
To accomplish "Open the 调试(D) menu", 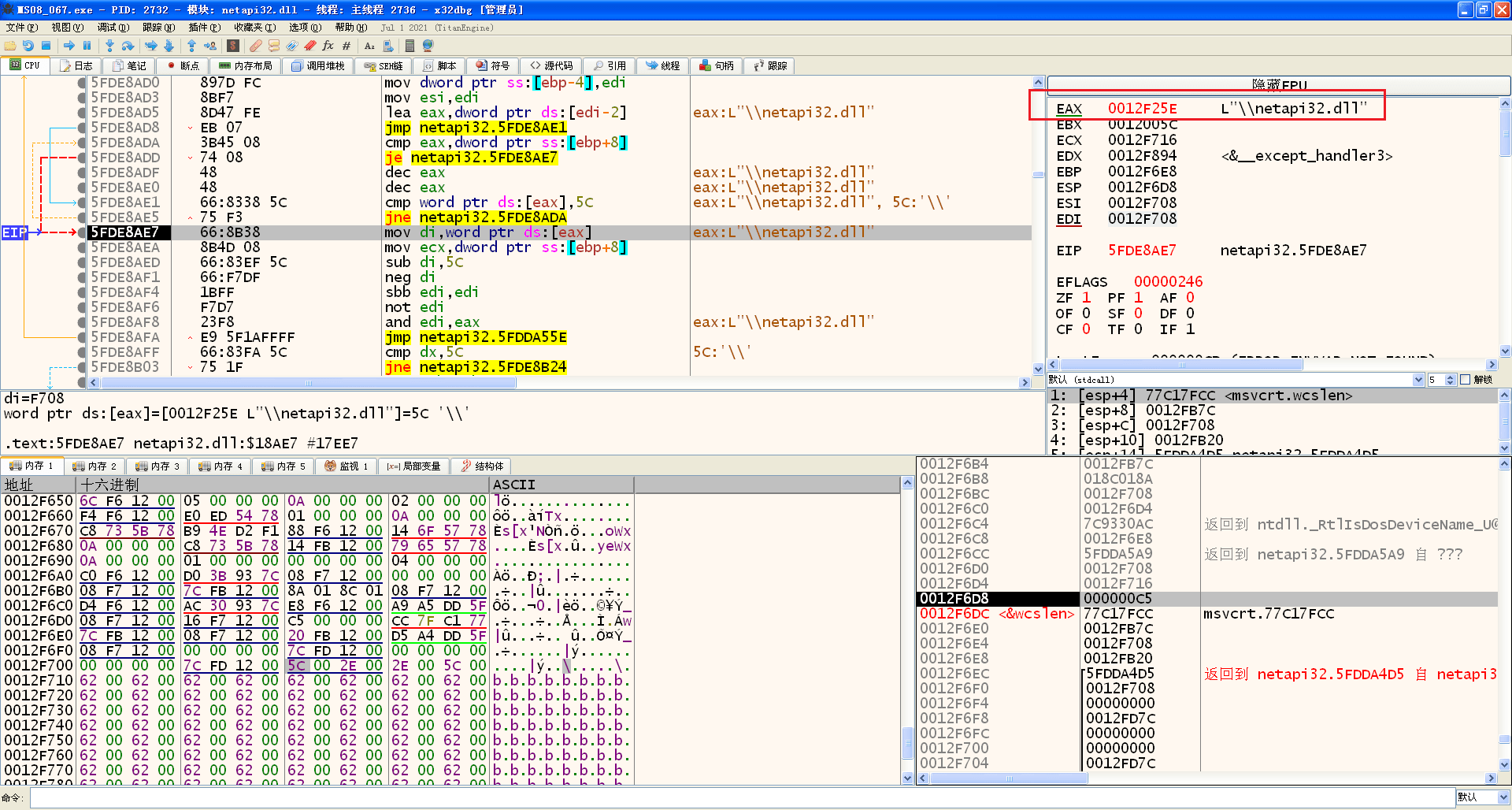I will click(113, 28).
